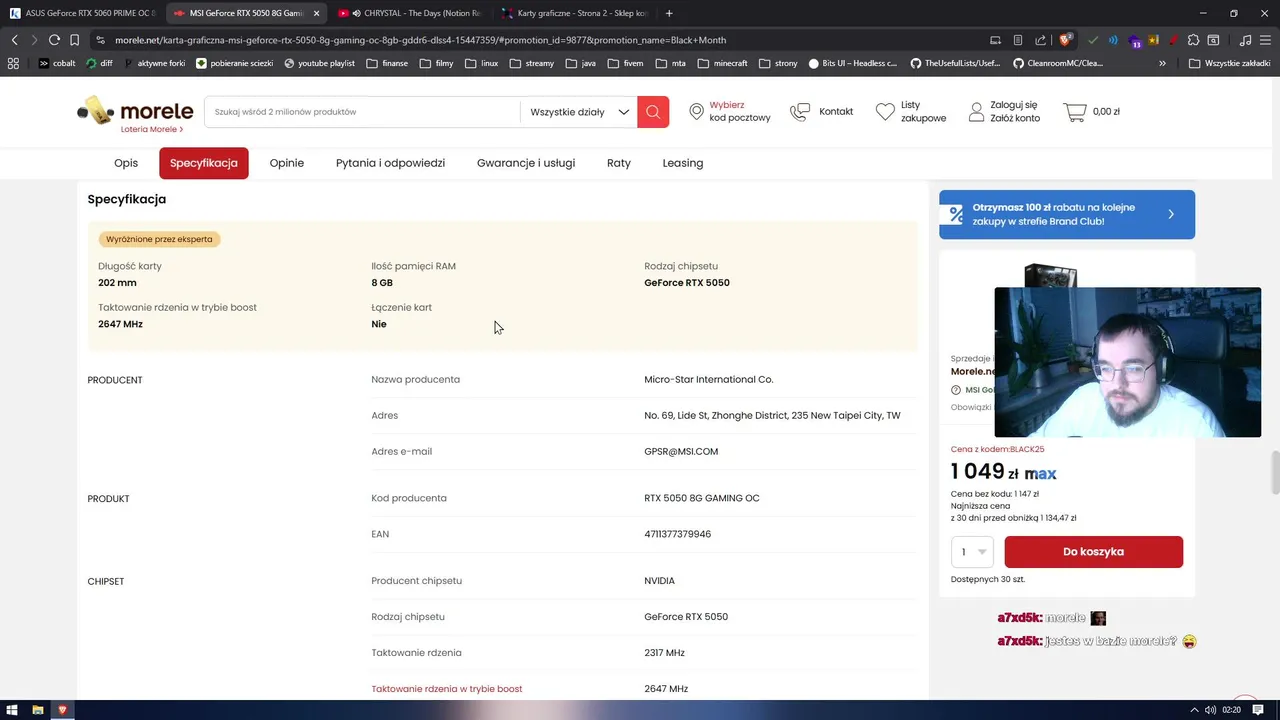Switch to the Opinie tab
The width and height of the screenshot is (1280, 720).
287,163
